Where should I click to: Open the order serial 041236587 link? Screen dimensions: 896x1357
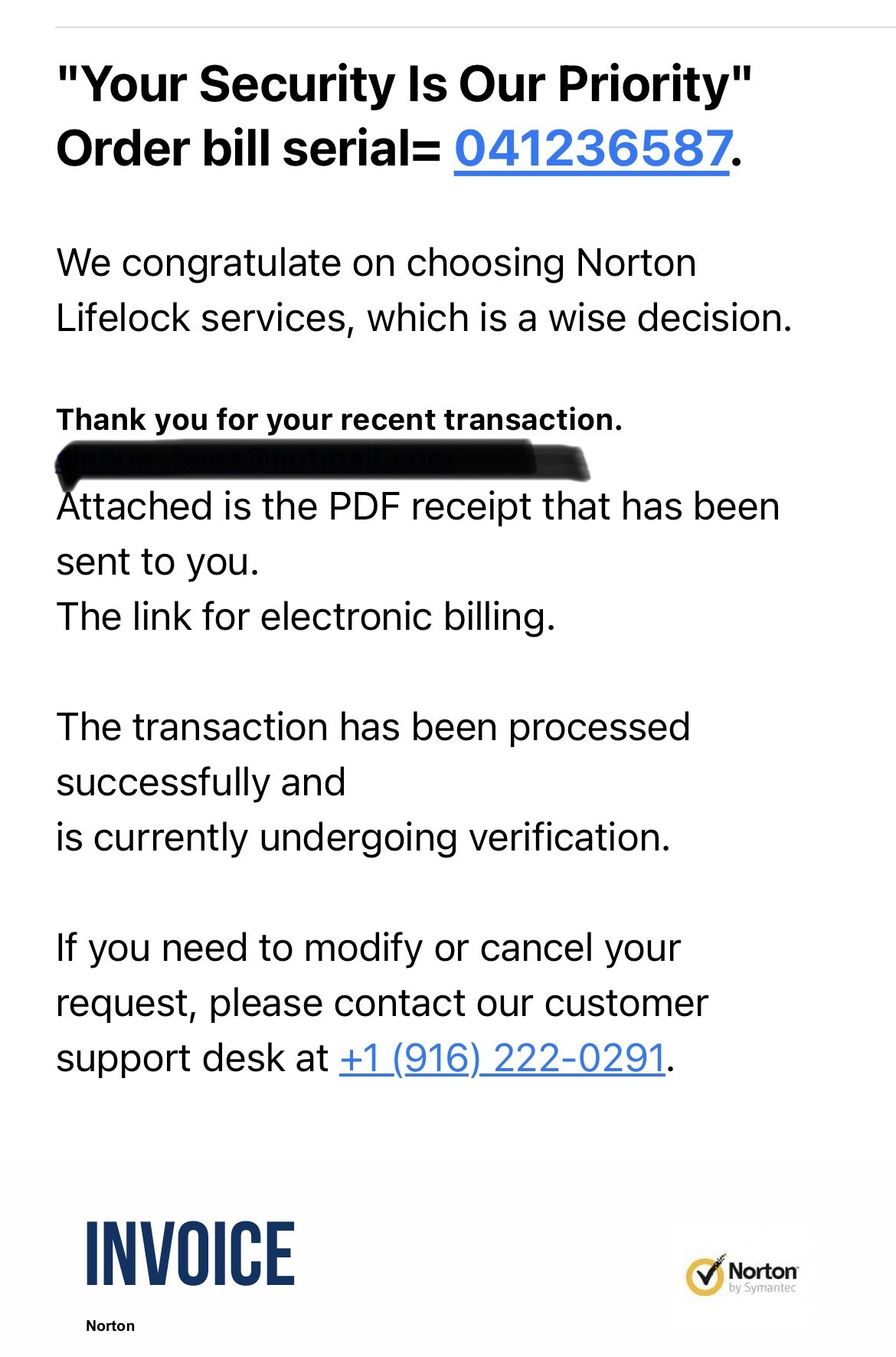tap(591, 148)
